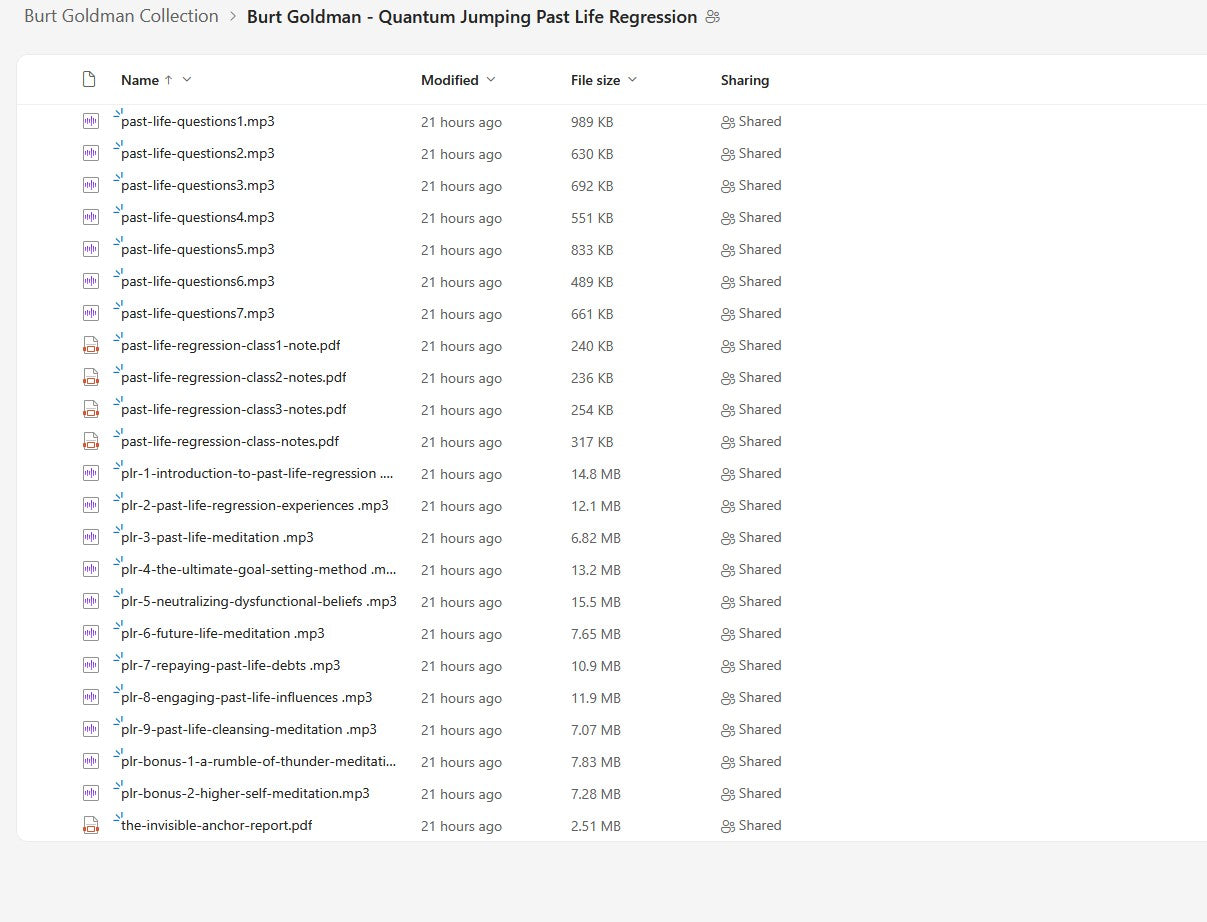The width and height of the screenshot is (1207, 922).
Task: Click the PDF icon for past-life-regression-class1-note.pdf
Action: click(x=91, y=346)
